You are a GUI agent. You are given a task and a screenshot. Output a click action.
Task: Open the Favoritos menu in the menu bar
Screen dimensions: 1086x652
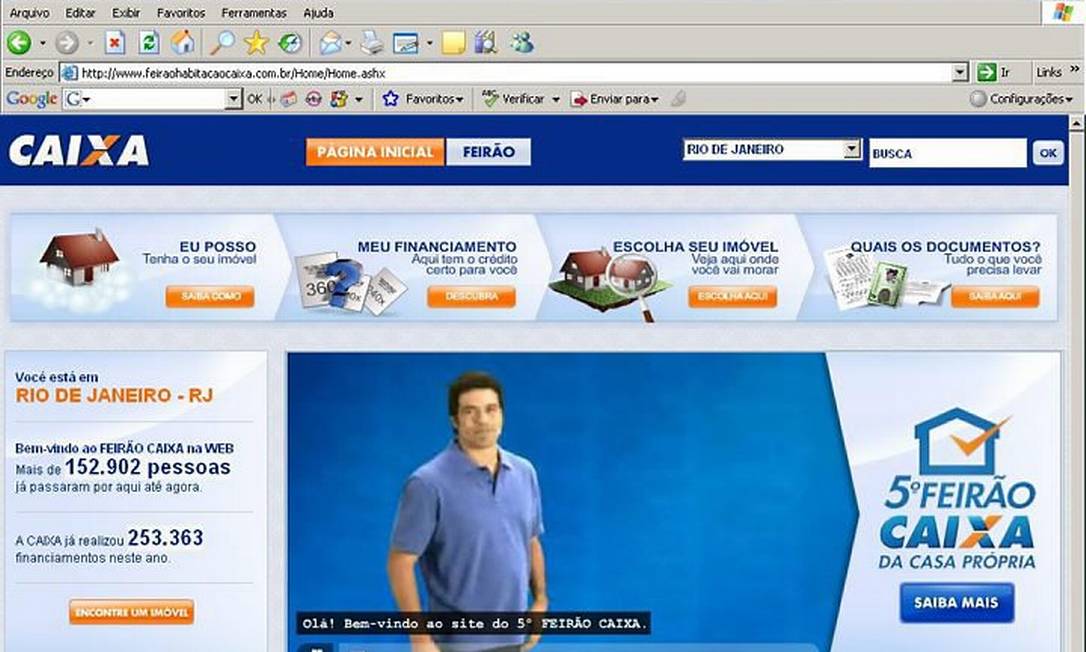[x=181, y=13]
